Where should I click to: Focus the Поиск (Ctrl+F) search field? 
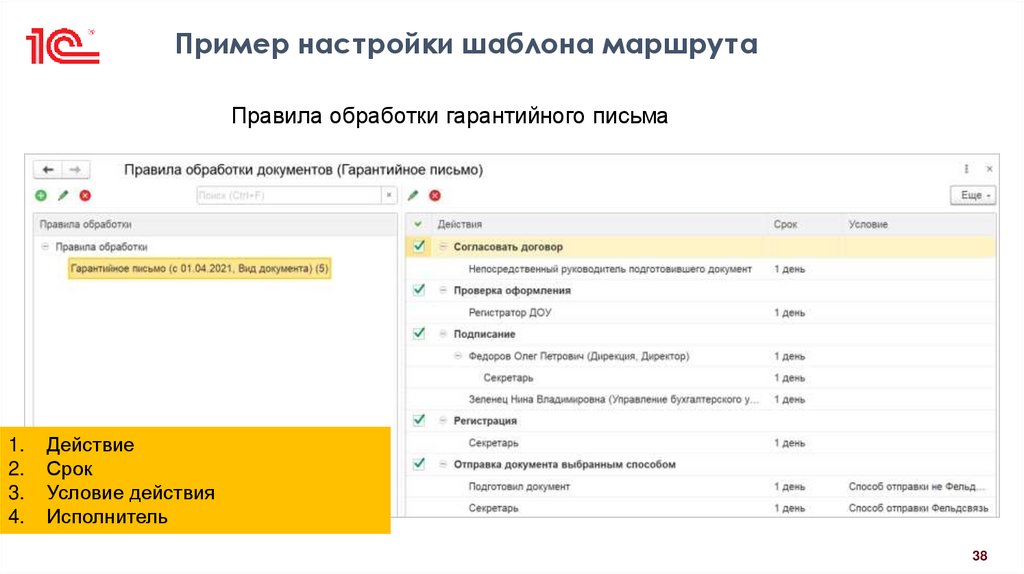coord(289,195)
